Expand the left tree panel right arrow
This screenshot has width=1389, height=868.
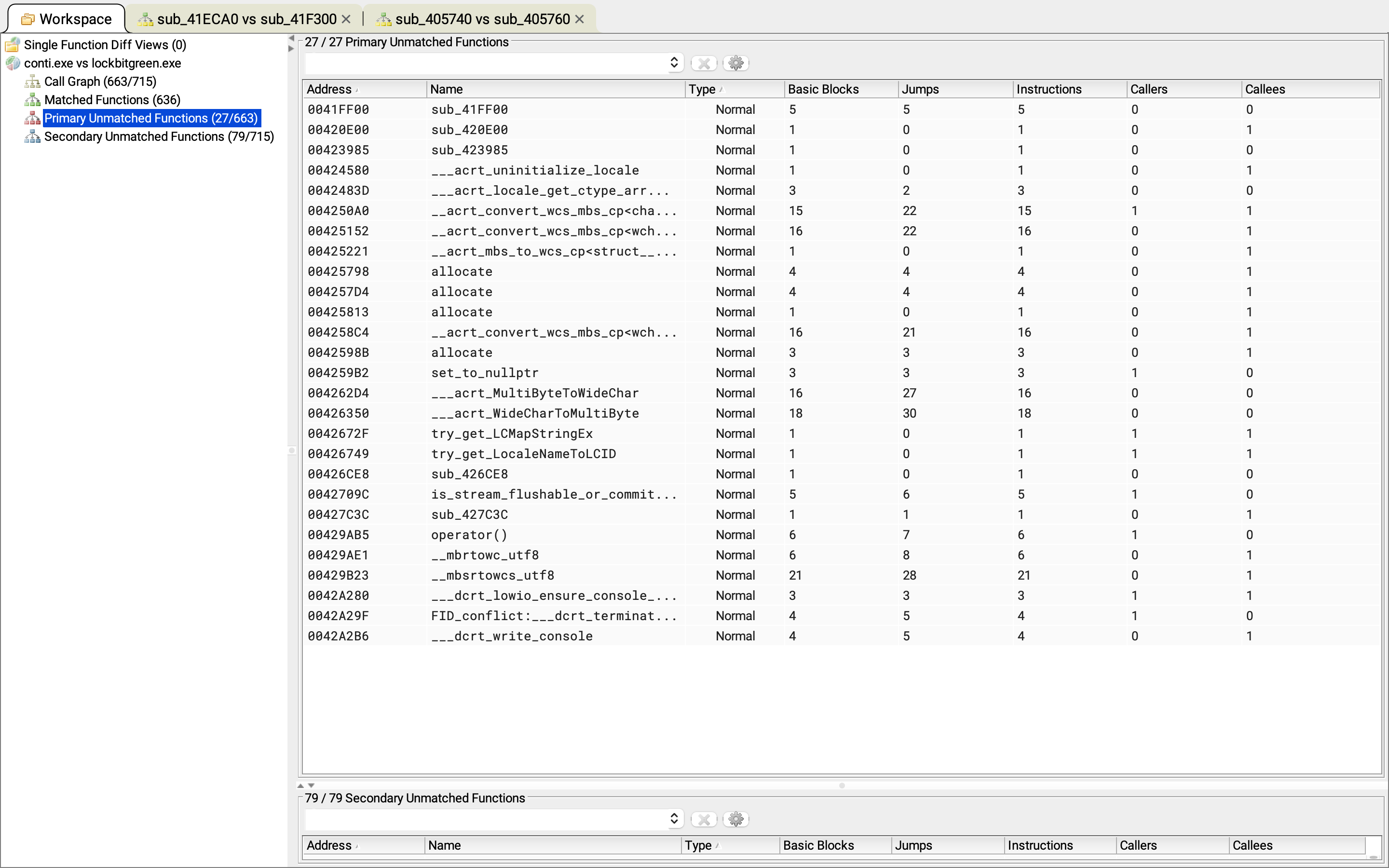coord(292,49)
